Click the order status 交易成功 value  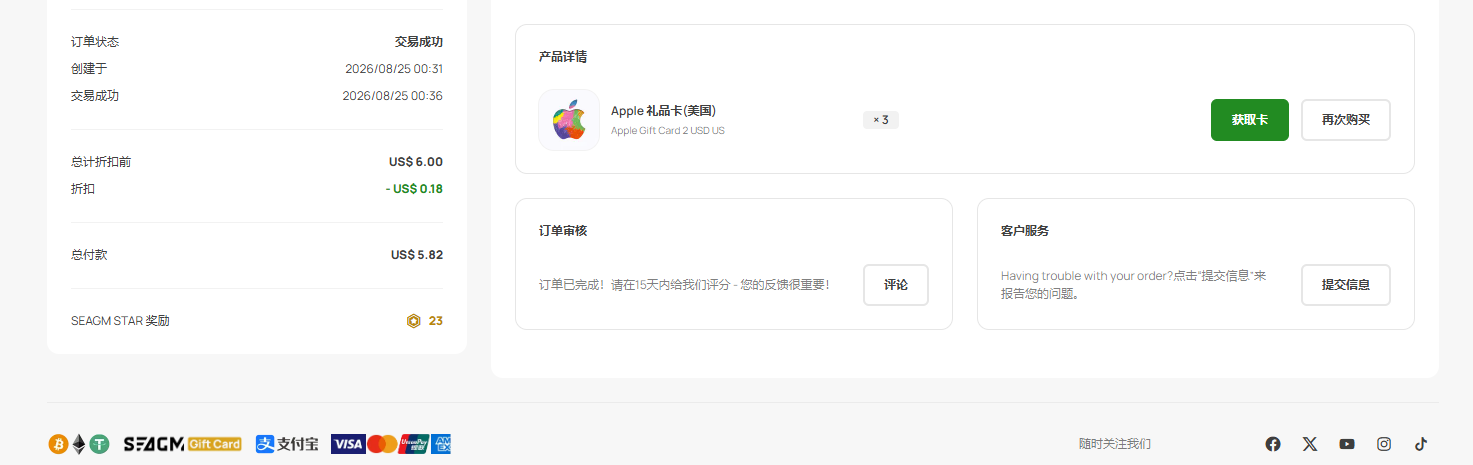click(419, 42)
